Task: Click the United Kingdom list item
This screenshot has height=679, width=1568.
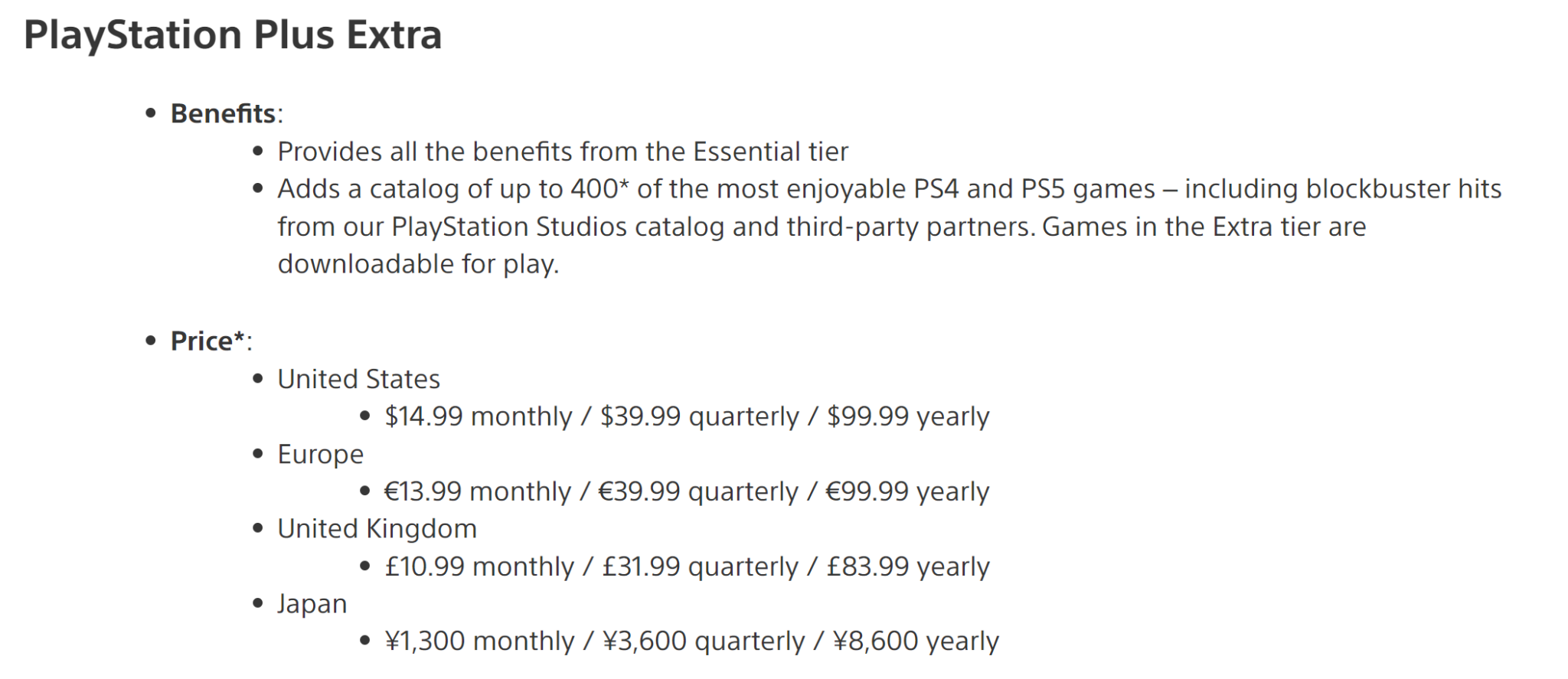Action: (377, 529)
